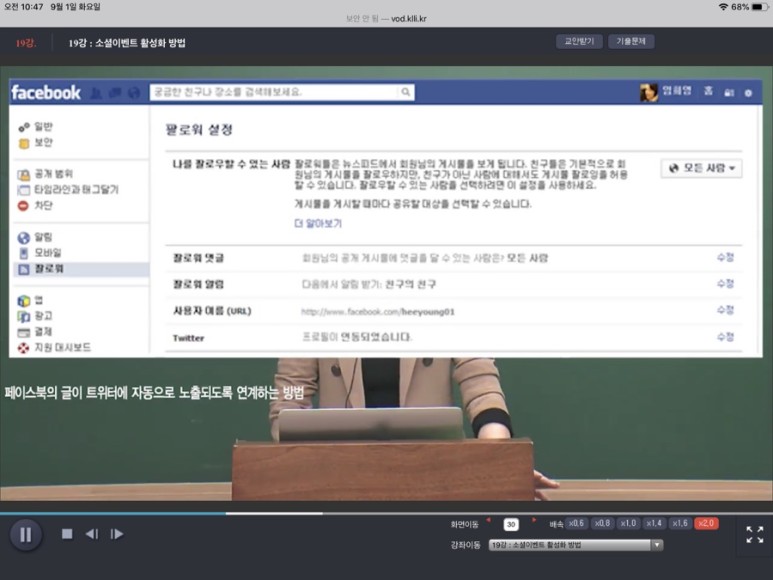Click the lecture dropdown arrow button
This screenshot has width=773, height=580.
(x=657, y=545)
